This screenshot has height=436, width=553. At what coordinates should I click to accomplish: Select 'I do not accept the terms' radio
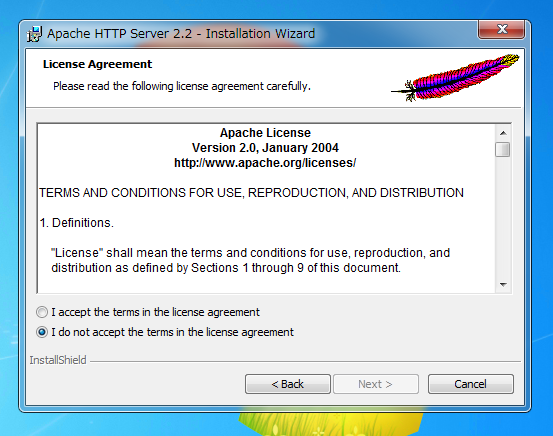coord(42,332)
